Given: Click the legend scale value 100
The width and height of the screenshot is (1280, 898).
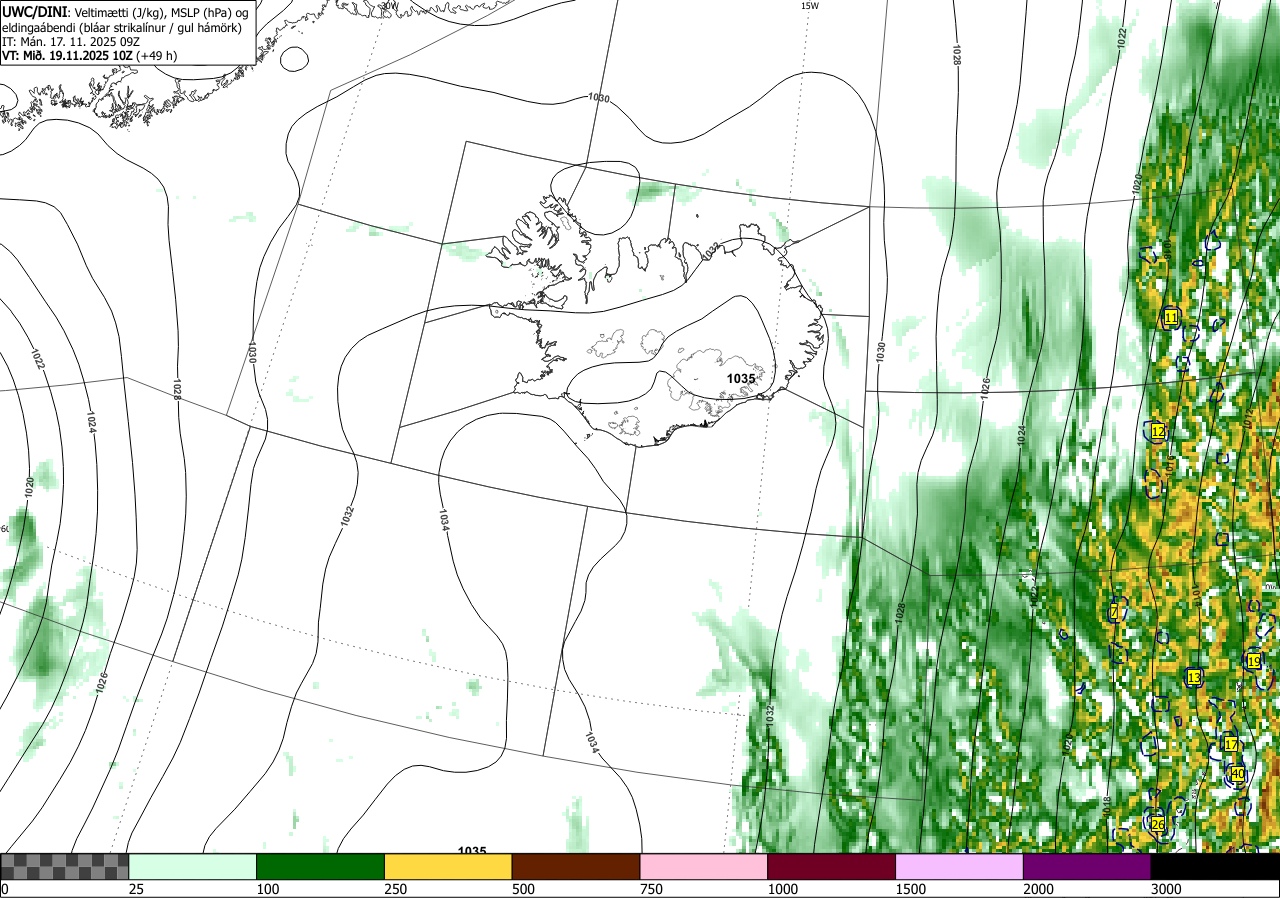Looking at the screenshot, I should click(267, 889).
